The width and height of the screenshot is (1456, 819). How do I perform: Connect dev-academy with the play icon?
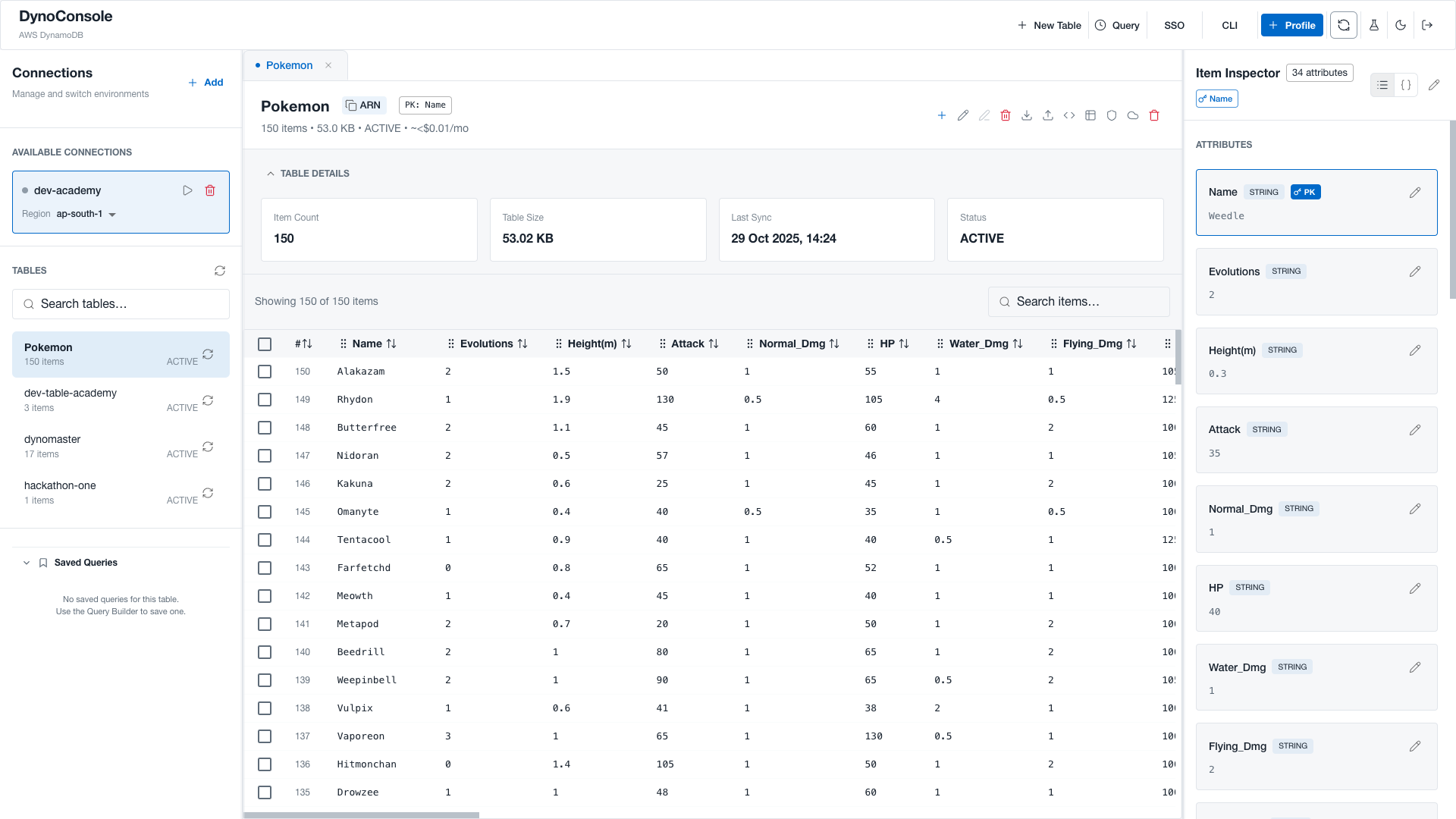(x=187, y=190)
